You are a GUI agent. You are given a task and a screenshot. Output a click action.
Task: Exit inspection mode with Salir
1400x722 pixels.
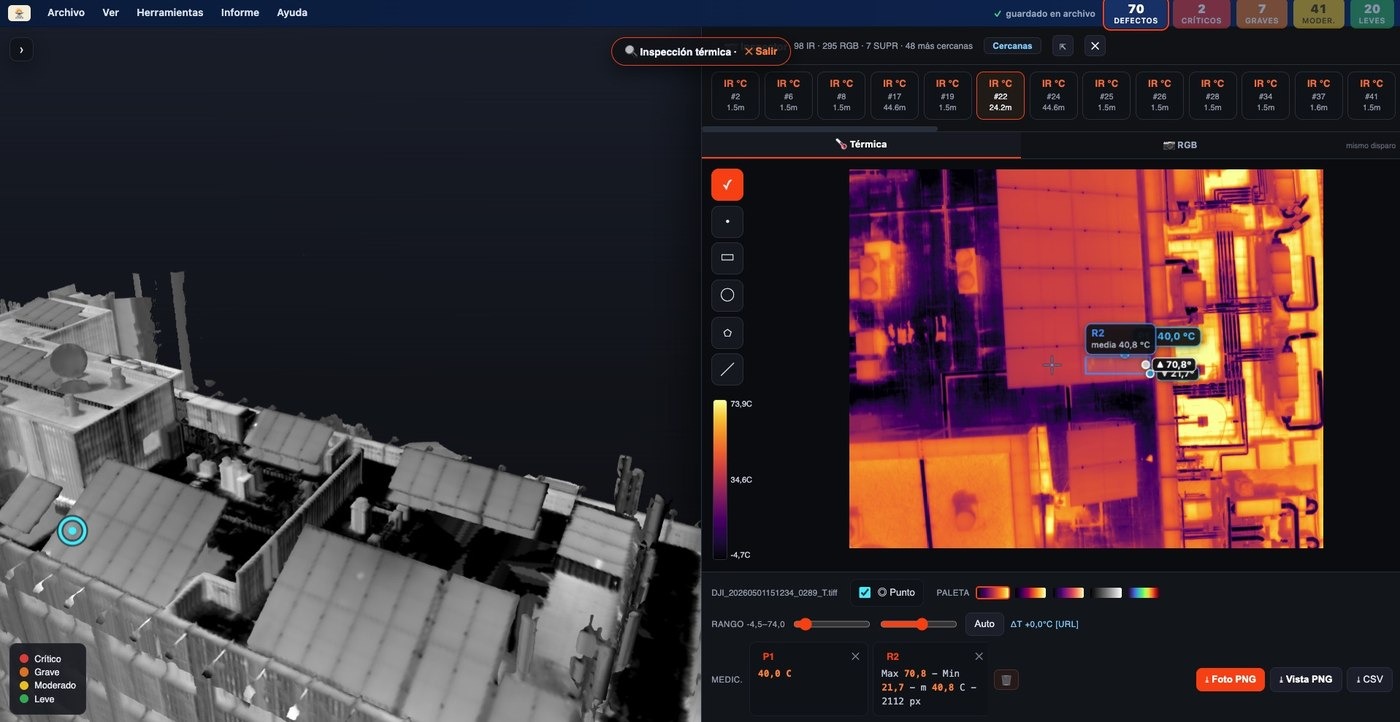pyautogui.click(x=761, y=51)
